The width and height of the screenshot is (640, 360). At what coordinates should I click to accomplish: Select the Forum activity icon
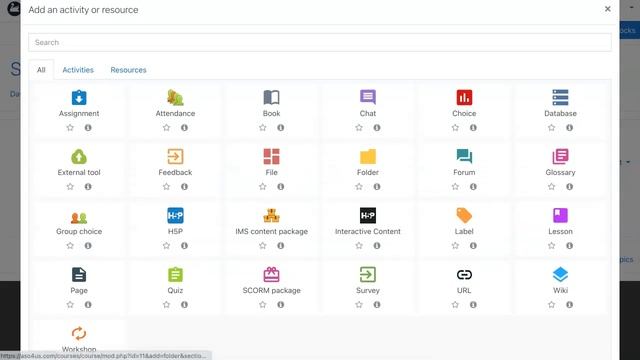click(464, 156)
